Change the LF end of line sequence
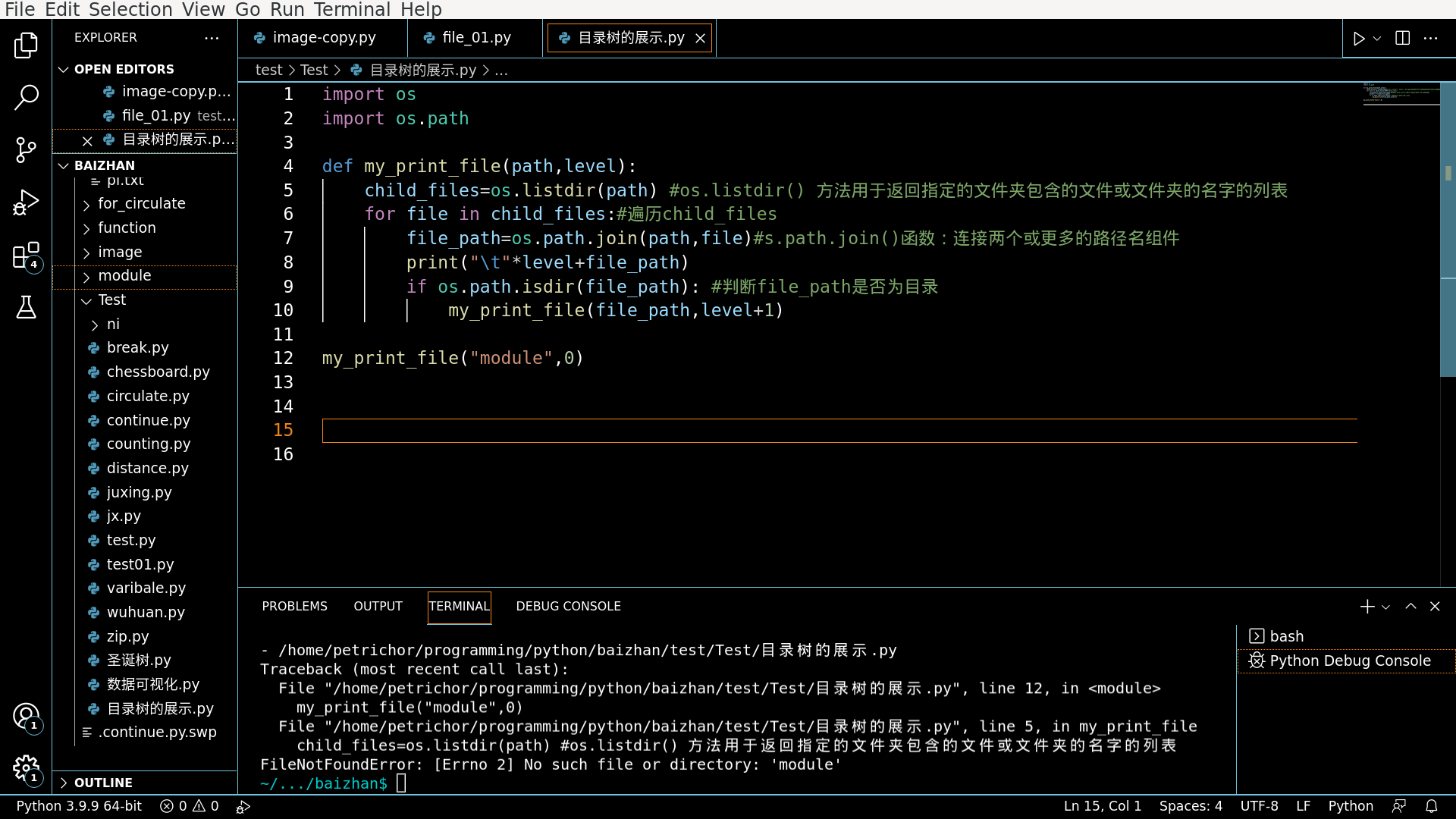The image size is (1456, 819). click(x=1303, y=806)
